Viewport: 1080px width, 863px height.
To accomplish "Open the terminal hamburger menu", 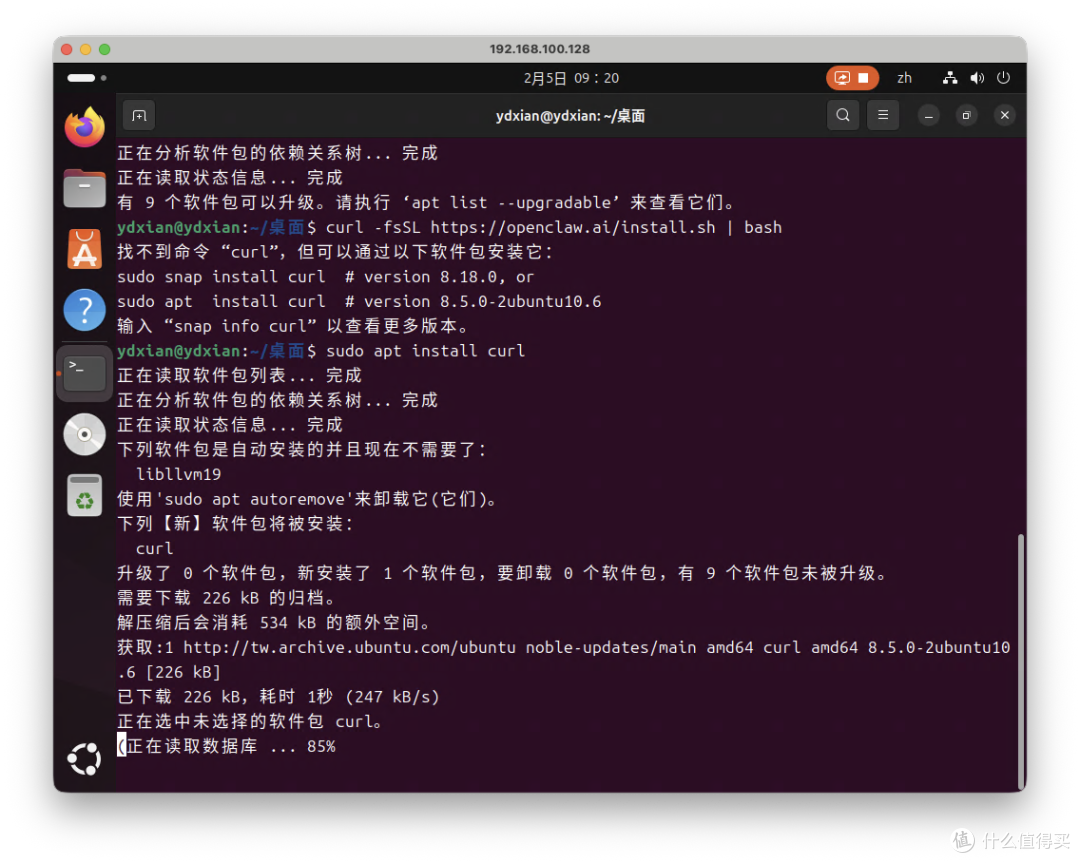I will (x=882, y=115).
